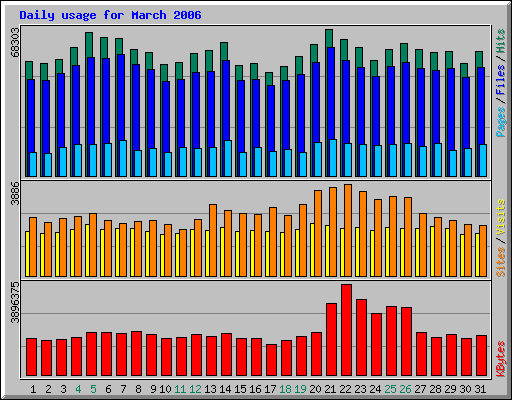Select the red KBytes bar for day 21
Screen dimensions: 512x400
tap(331, 340)
